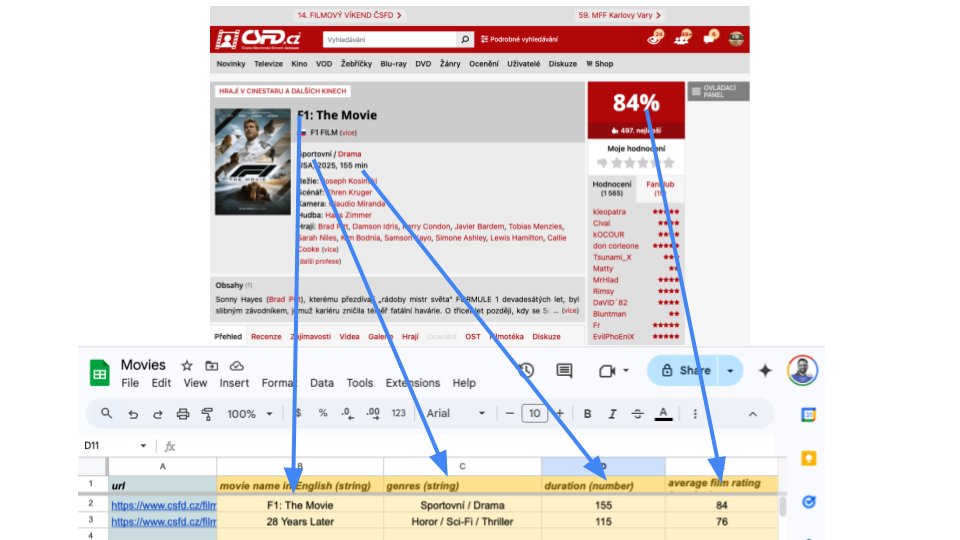The height and width of the screenshot is (540, 960).
Task: Open user kleopatra's rating profile
Action: point(609,211)
